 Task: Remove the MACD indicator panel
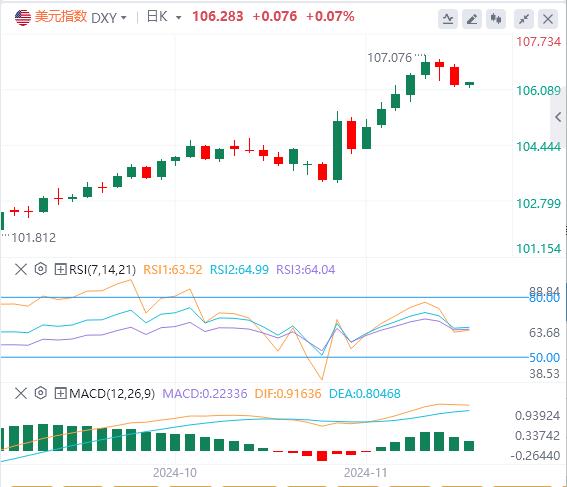[x=21, y=393]
